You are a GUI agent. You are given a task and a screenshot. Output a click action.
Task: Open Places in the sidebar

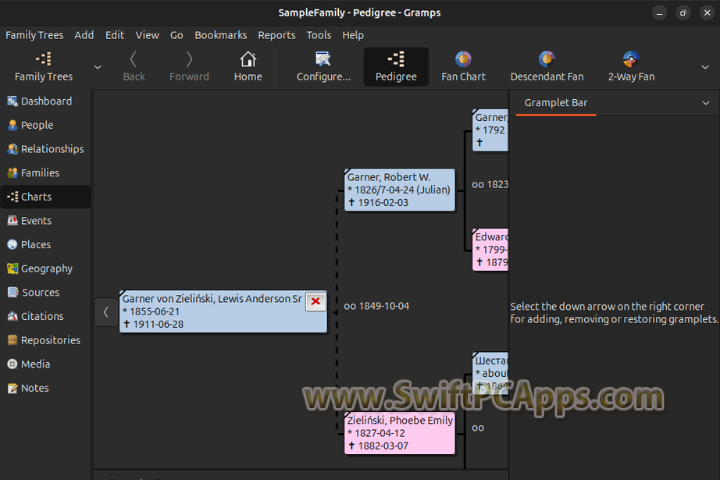pos(45,244)
